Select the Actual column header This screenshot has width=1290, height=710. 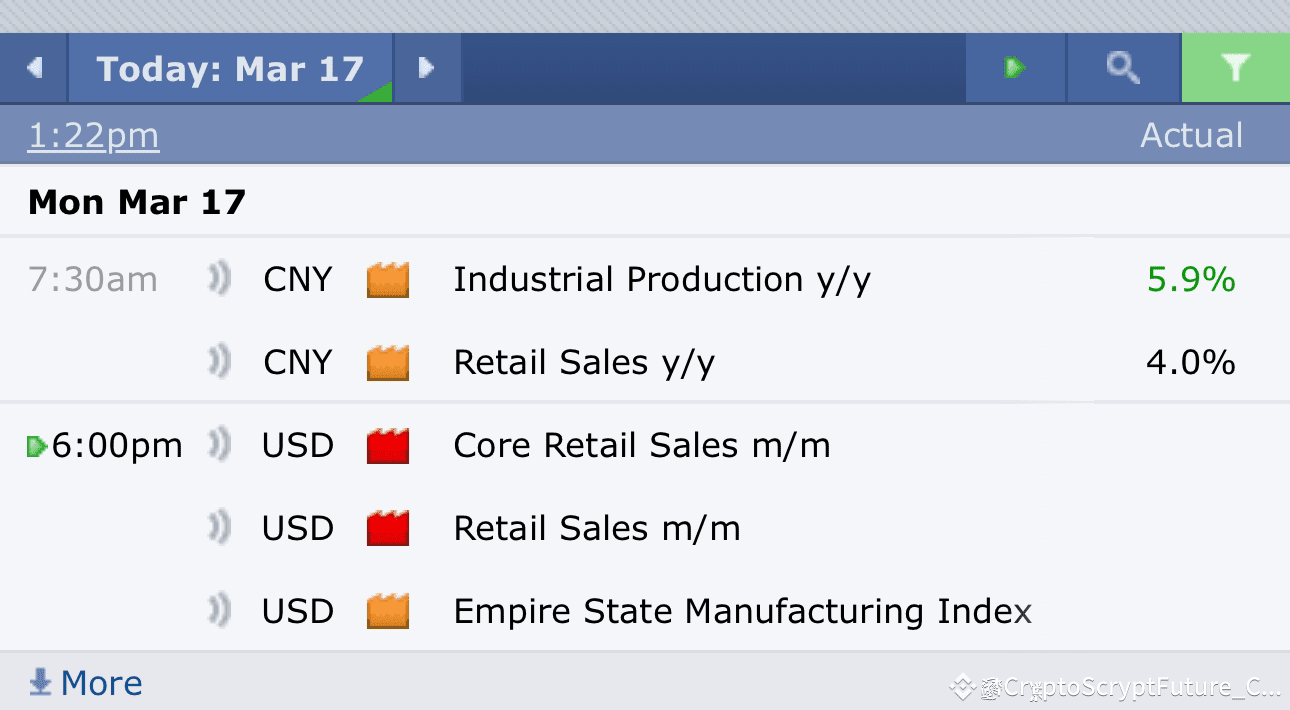pos(1191,135)
